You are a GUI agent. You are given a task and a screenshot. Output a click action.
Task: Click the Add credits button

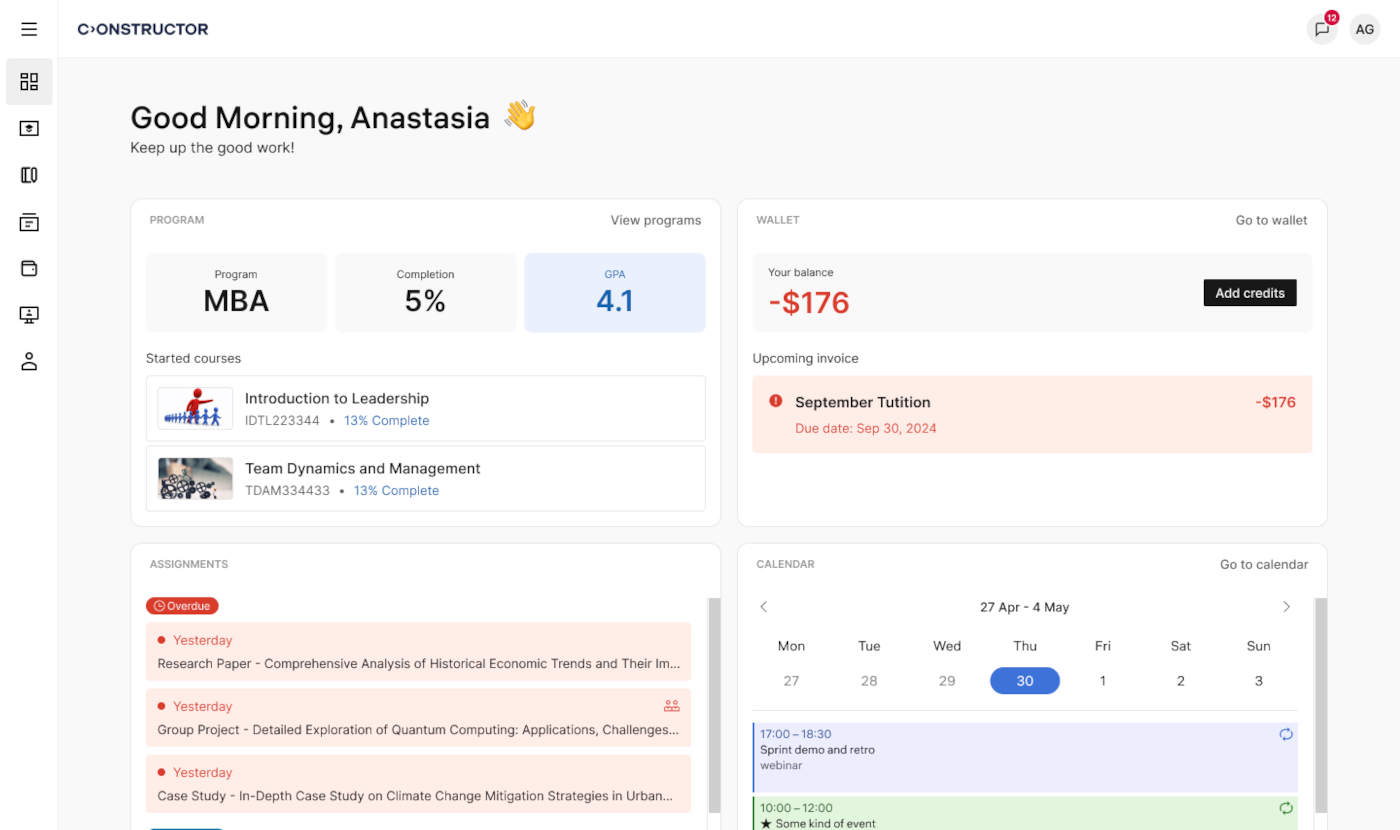coord(1249,292)
